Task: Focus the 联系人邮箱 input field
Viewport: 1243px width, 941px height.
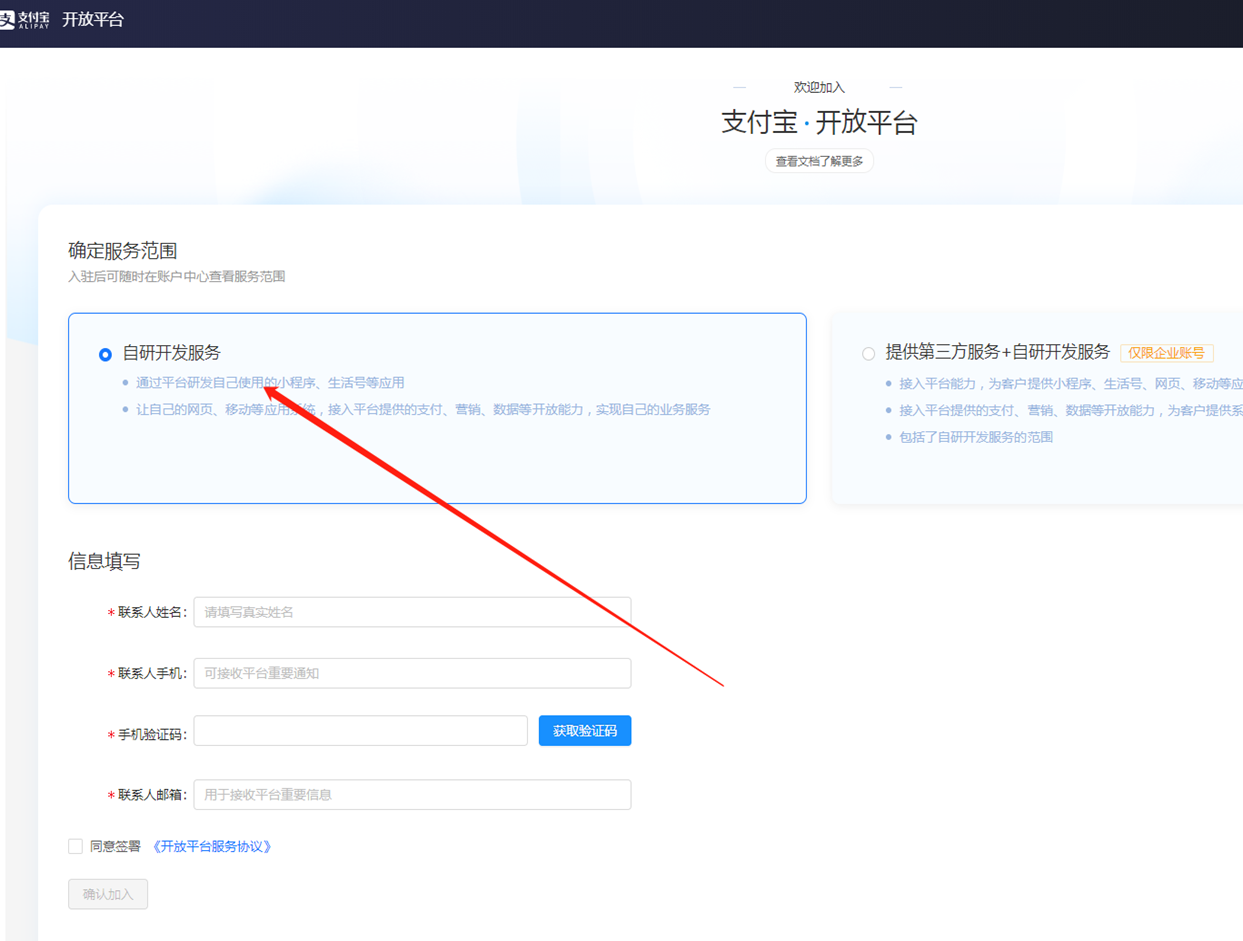Action: tap(412, 795)
